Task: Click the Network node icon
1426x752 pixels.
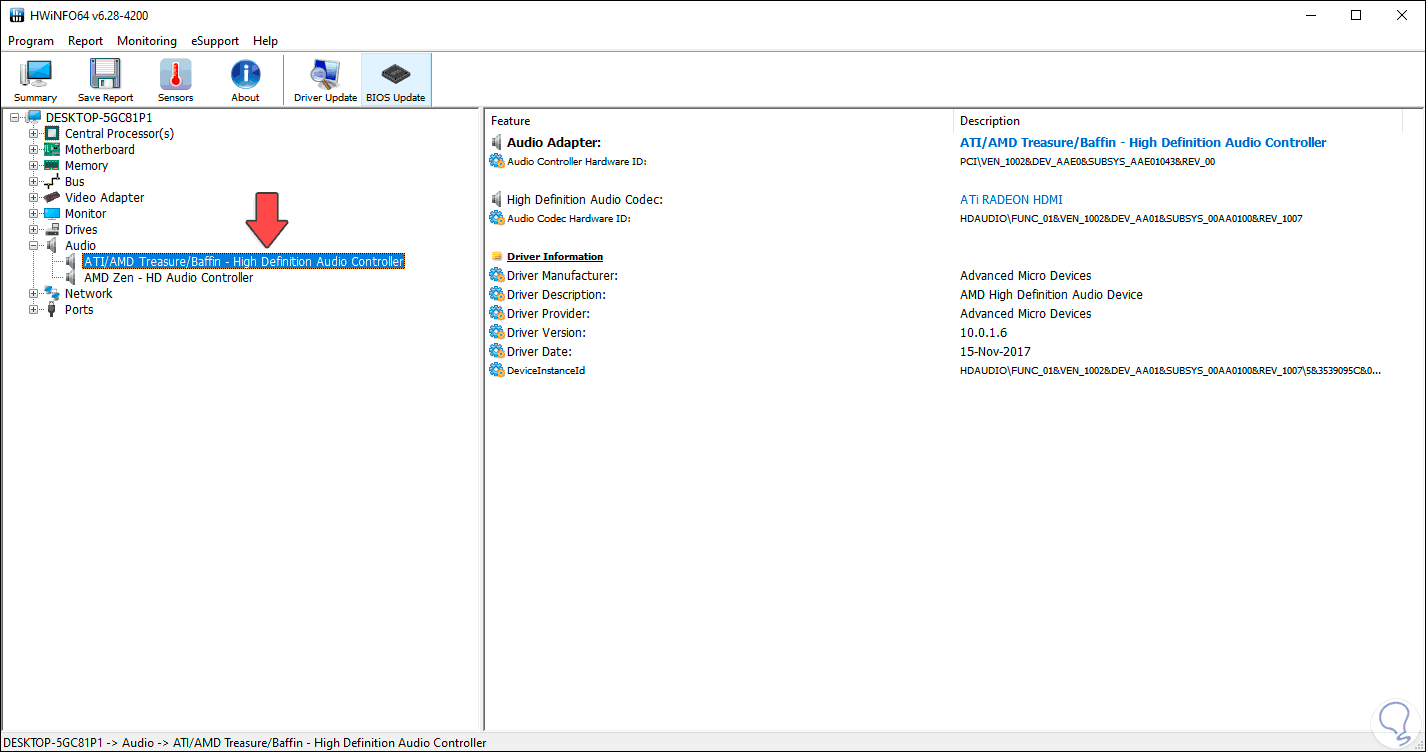Action: coord(52,294)
